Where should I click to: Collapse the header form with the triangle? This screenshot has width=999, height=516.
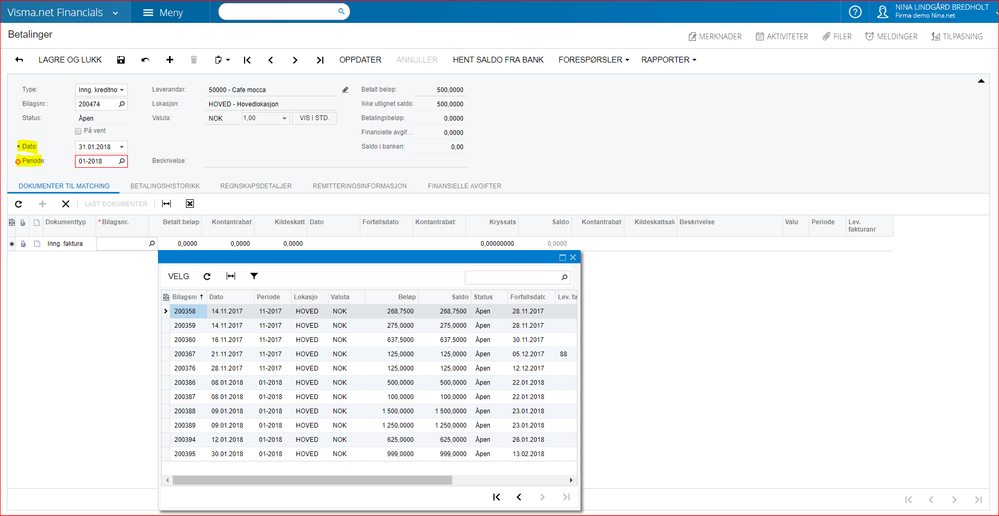(x=981, y=81)
